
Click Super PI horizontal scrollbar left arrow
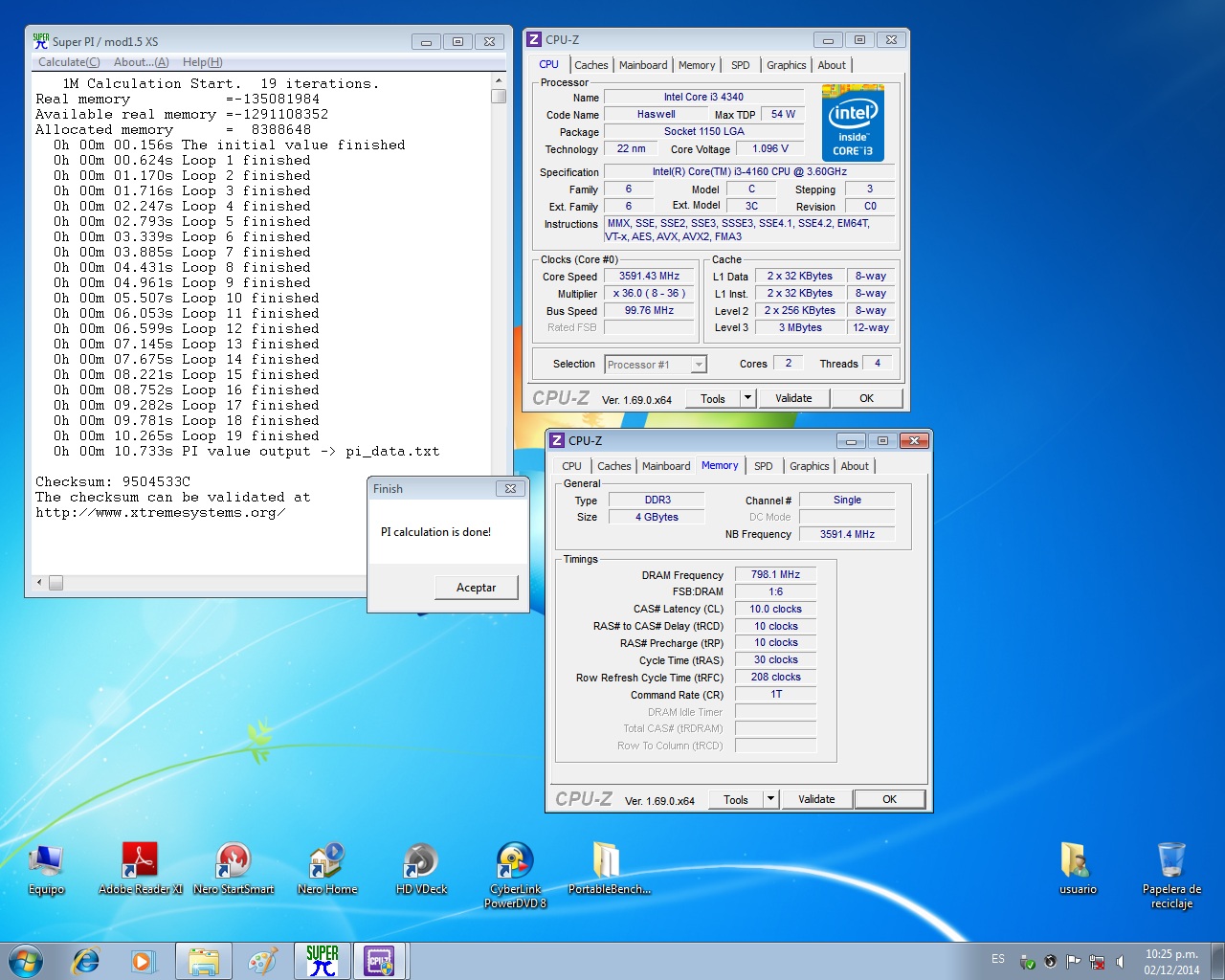point(39,582)
